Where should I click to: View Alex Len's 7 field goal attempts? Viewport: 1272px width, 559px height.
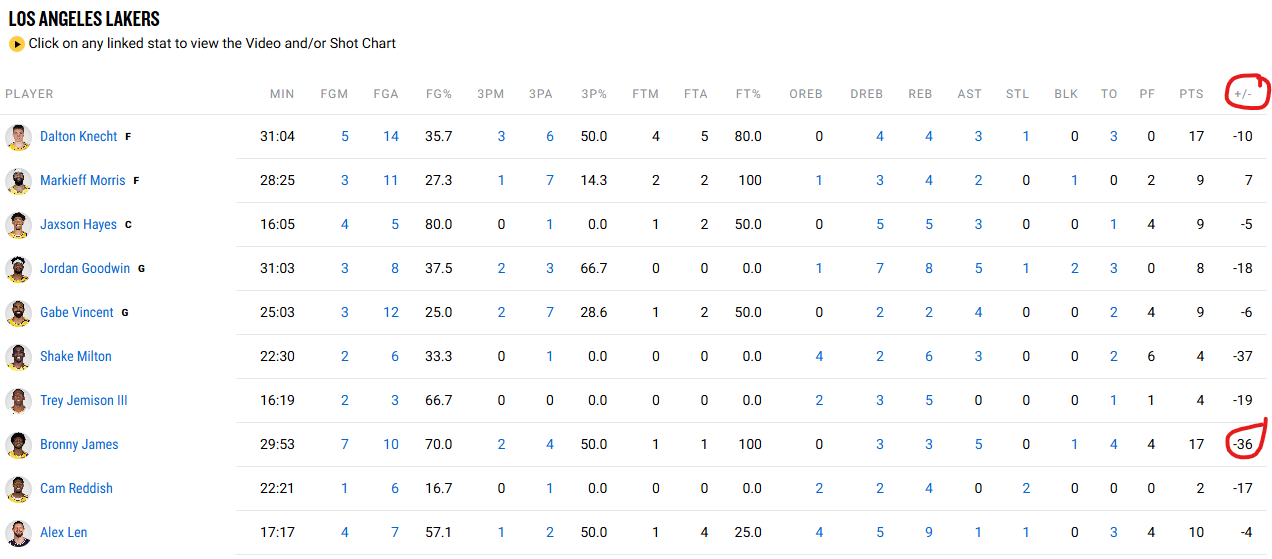pyautogui.click(x=395, y=533)
